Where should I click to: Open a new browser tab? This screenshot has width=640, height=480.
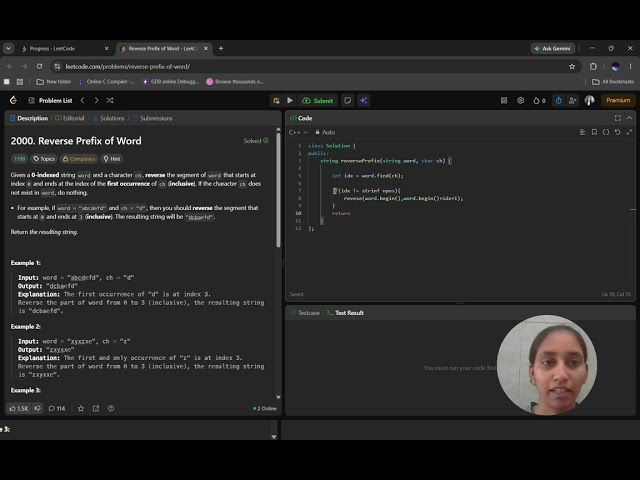pos(221,49)
